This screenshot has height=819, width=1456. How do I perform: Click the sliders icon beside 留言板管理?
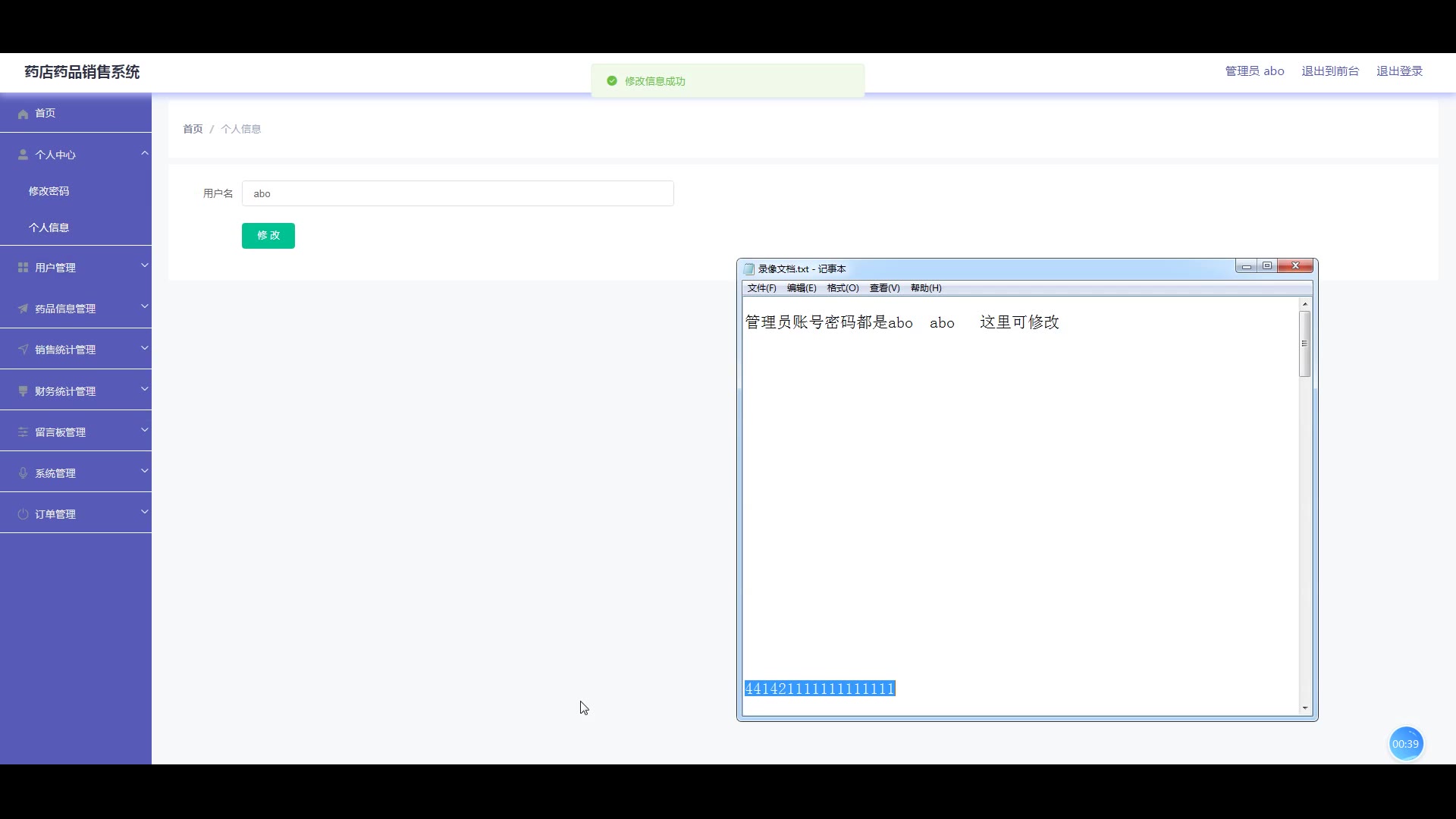[x=23, y=432]
